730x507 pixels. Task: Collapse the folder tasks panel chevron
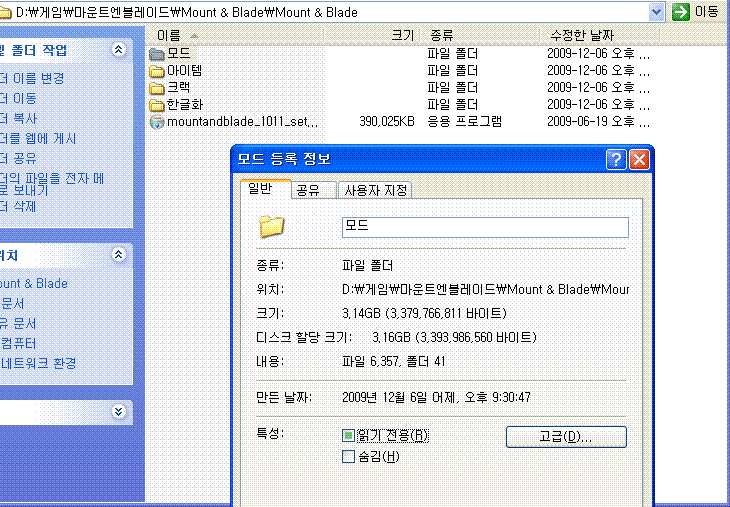point(119,49)
